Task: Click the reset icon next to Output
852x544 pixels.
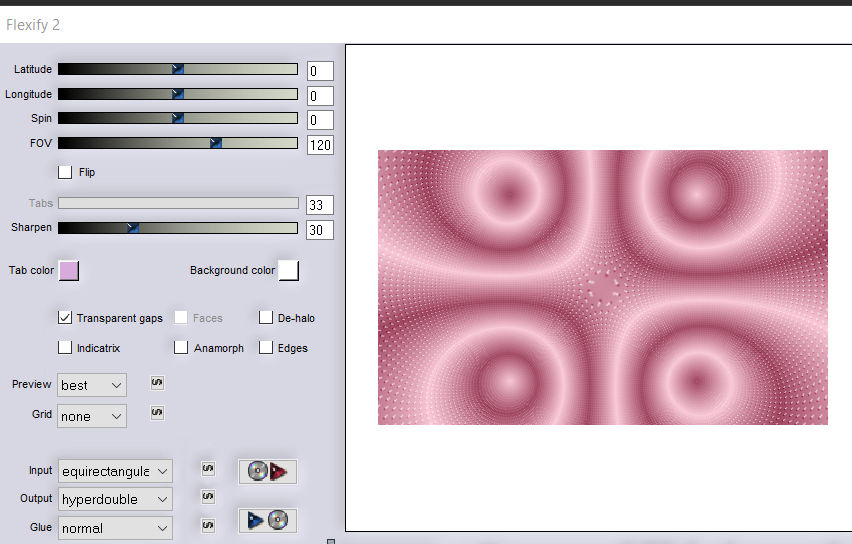Action: pos(208,496)
